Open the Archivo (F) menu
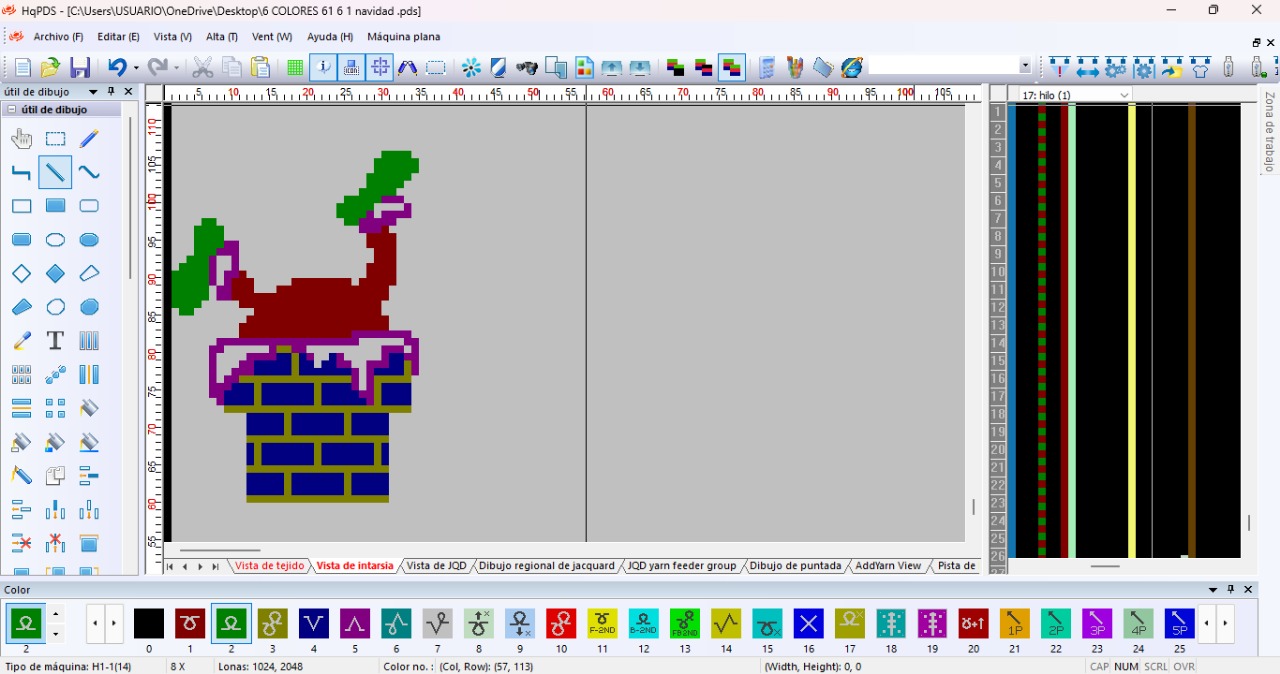1280x674 pixels. pyautogui.click(x=58, y=37)
